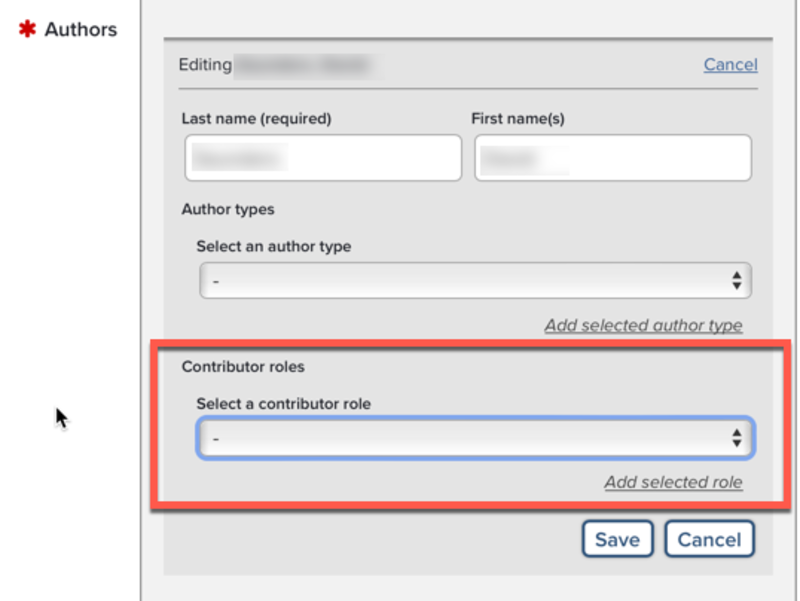Click the up-down arrows on author type selector
This screenshot has height=601, width=800.
click(736, 281)
